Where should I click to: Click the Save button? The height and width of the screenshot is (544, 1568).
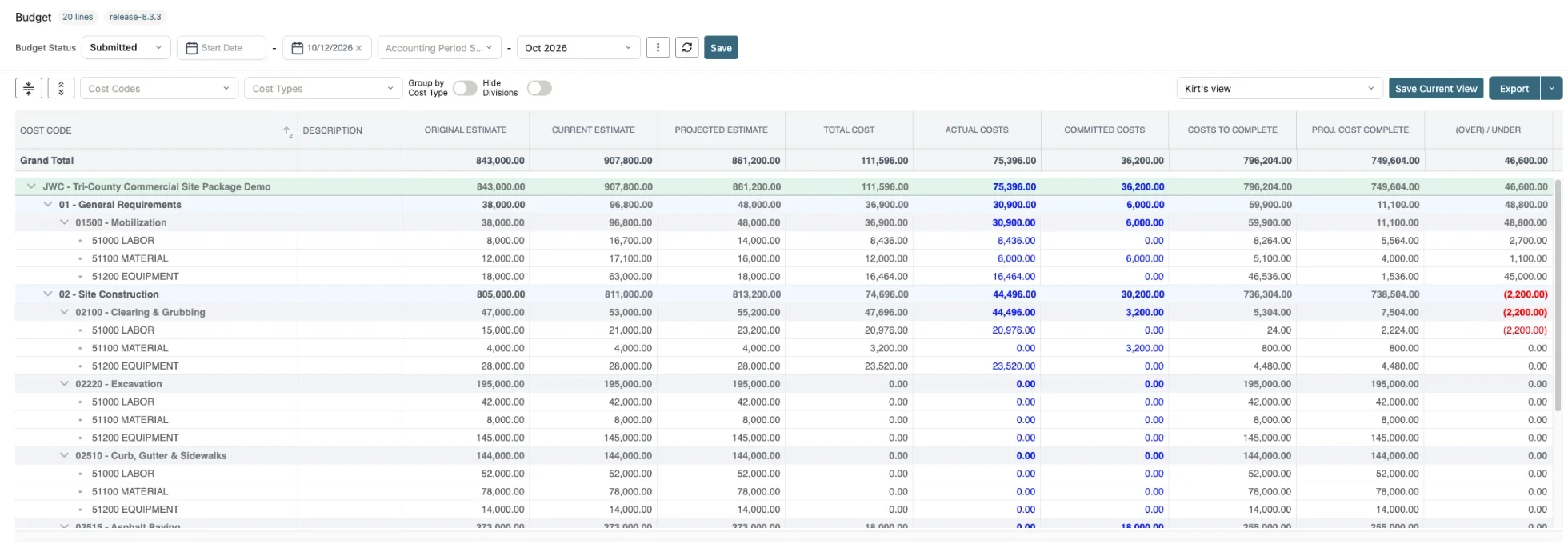pos(721,48)
